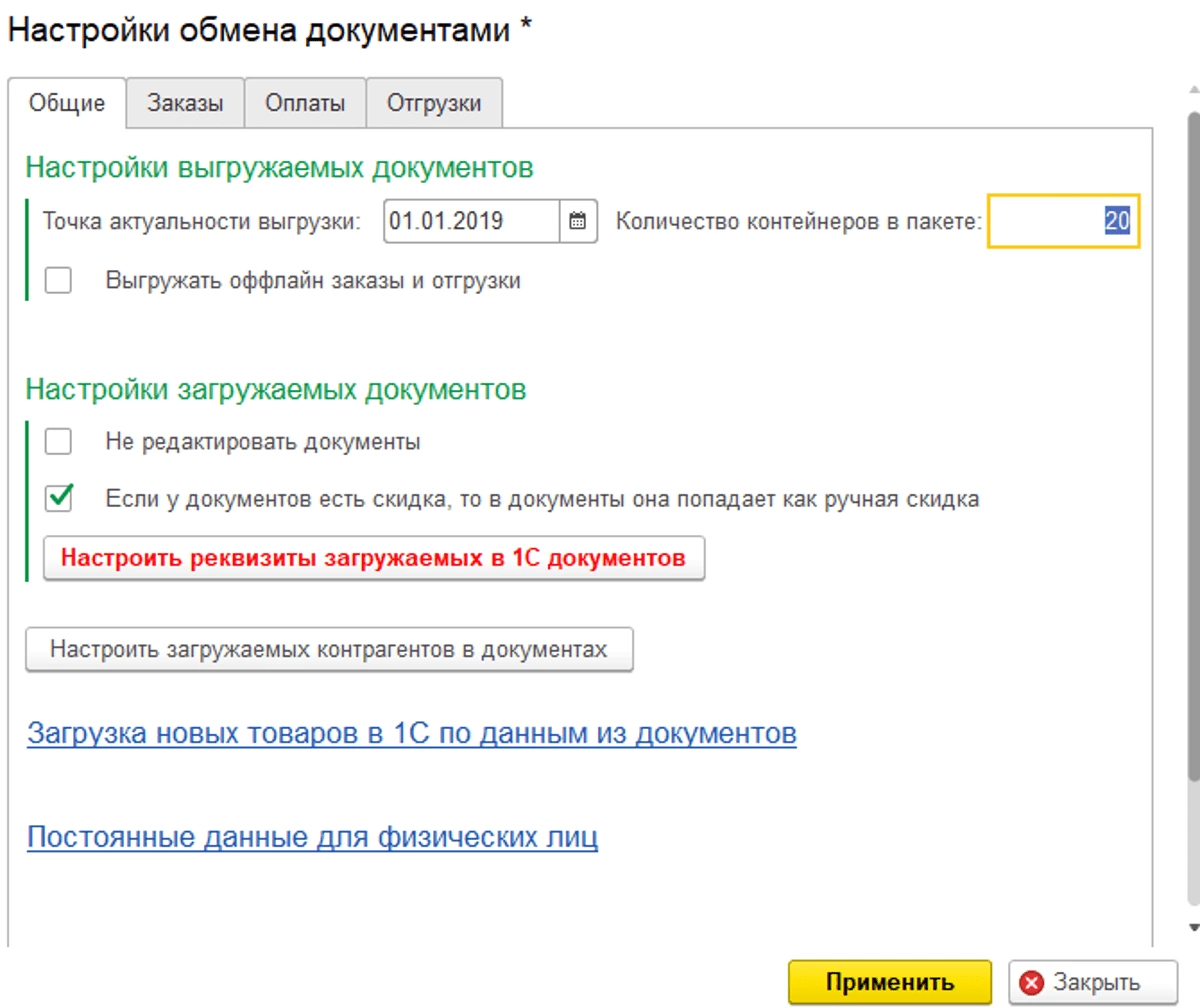Uncheck the manual discount (ручная скидка) checkbox
This screenshot has width=1200, height=1008.
click(59, 498)
